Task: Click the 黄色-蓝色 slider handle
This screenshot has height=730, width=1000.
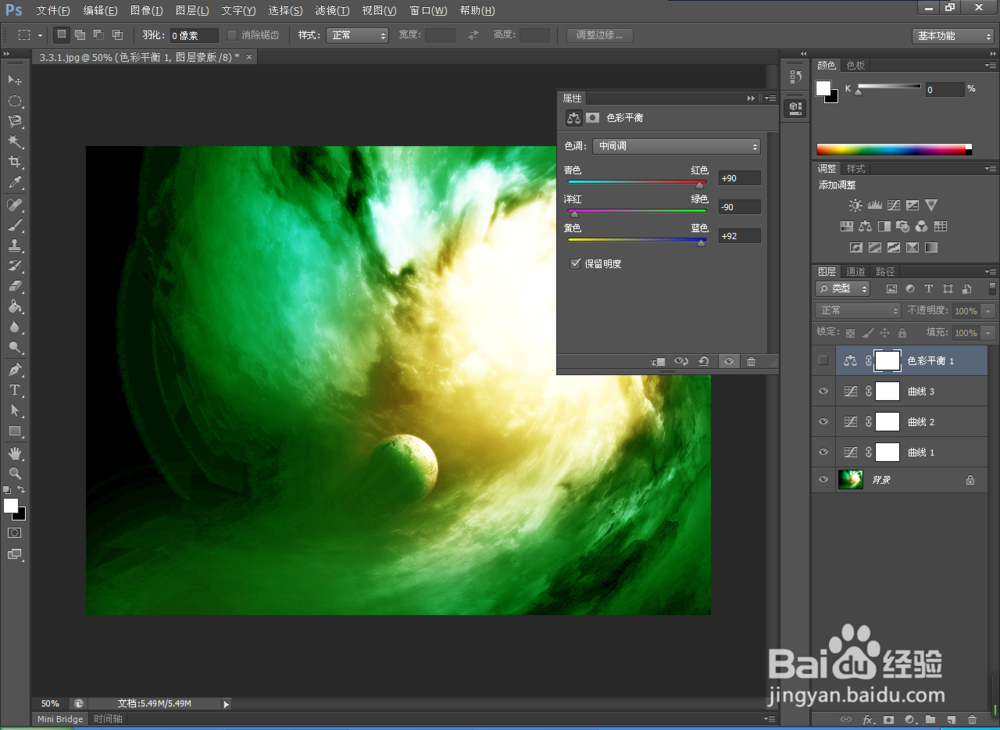Action: [x=702, y=242]
